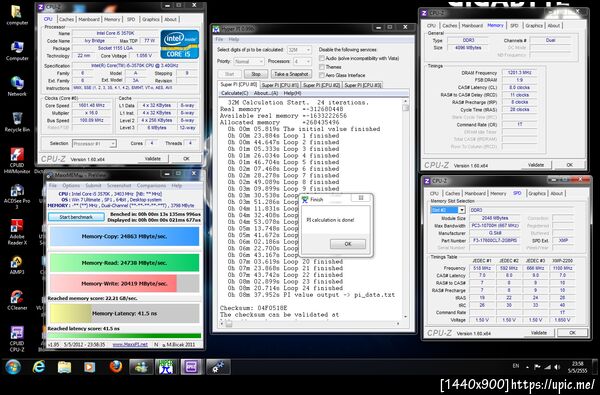The height and width of the screenshot is (395, 600).
Task: Toggle the Aero Glass Interface checkbox
Action: tap(322, 75)
